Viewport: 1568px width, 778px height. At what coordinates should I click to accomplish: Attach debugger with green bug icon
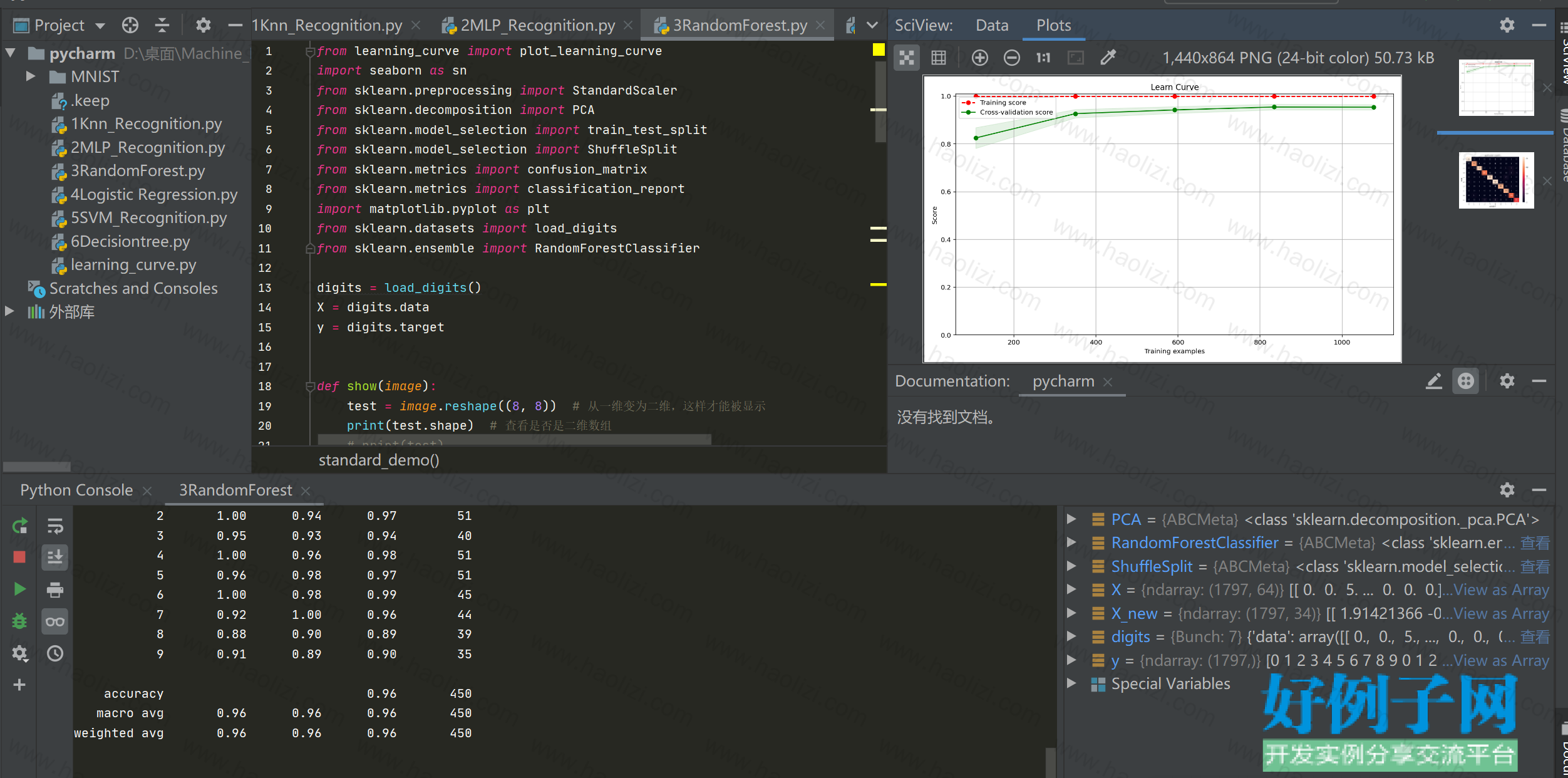point(19,621)
